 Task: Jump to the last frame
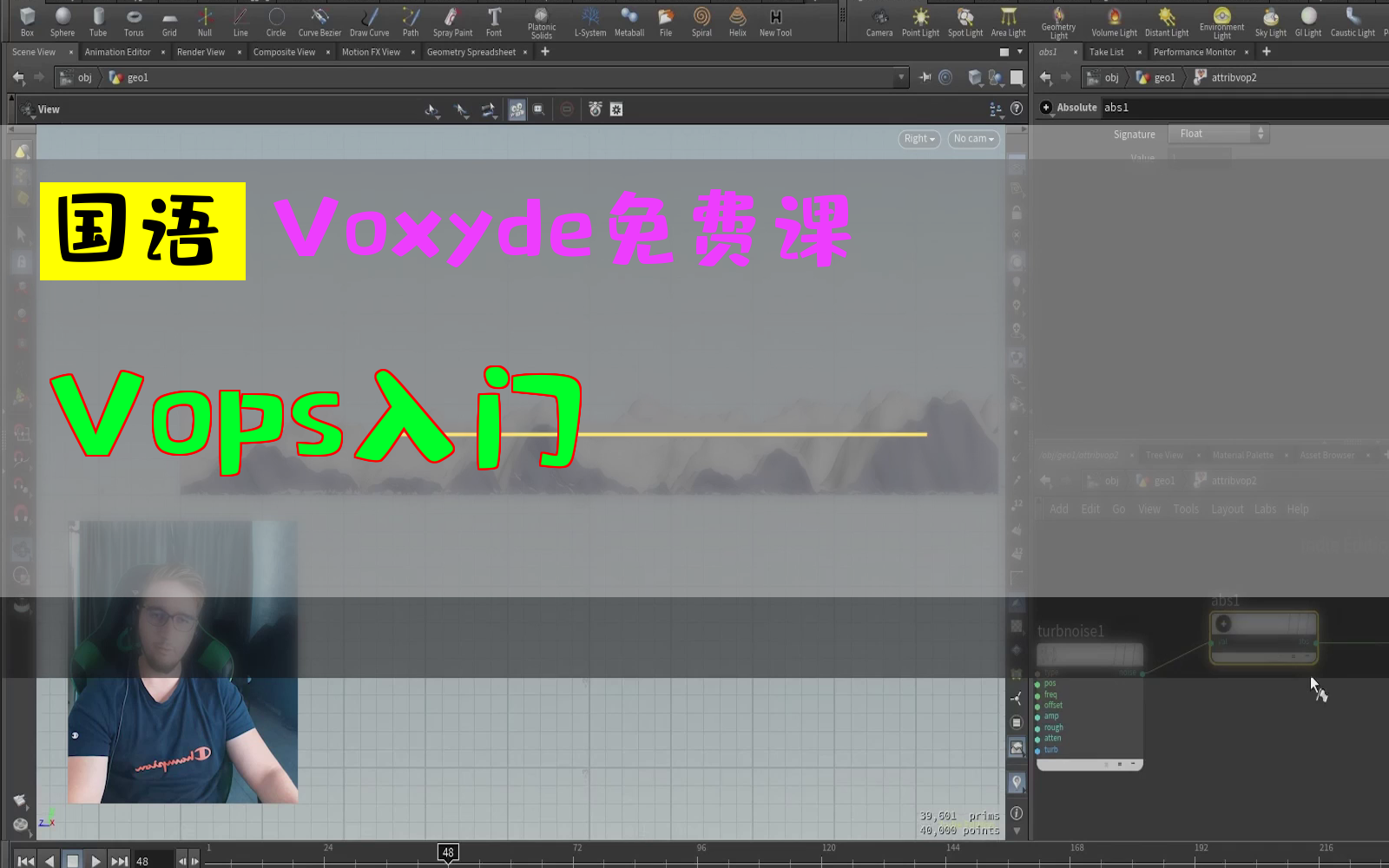(x=120, y=861)
